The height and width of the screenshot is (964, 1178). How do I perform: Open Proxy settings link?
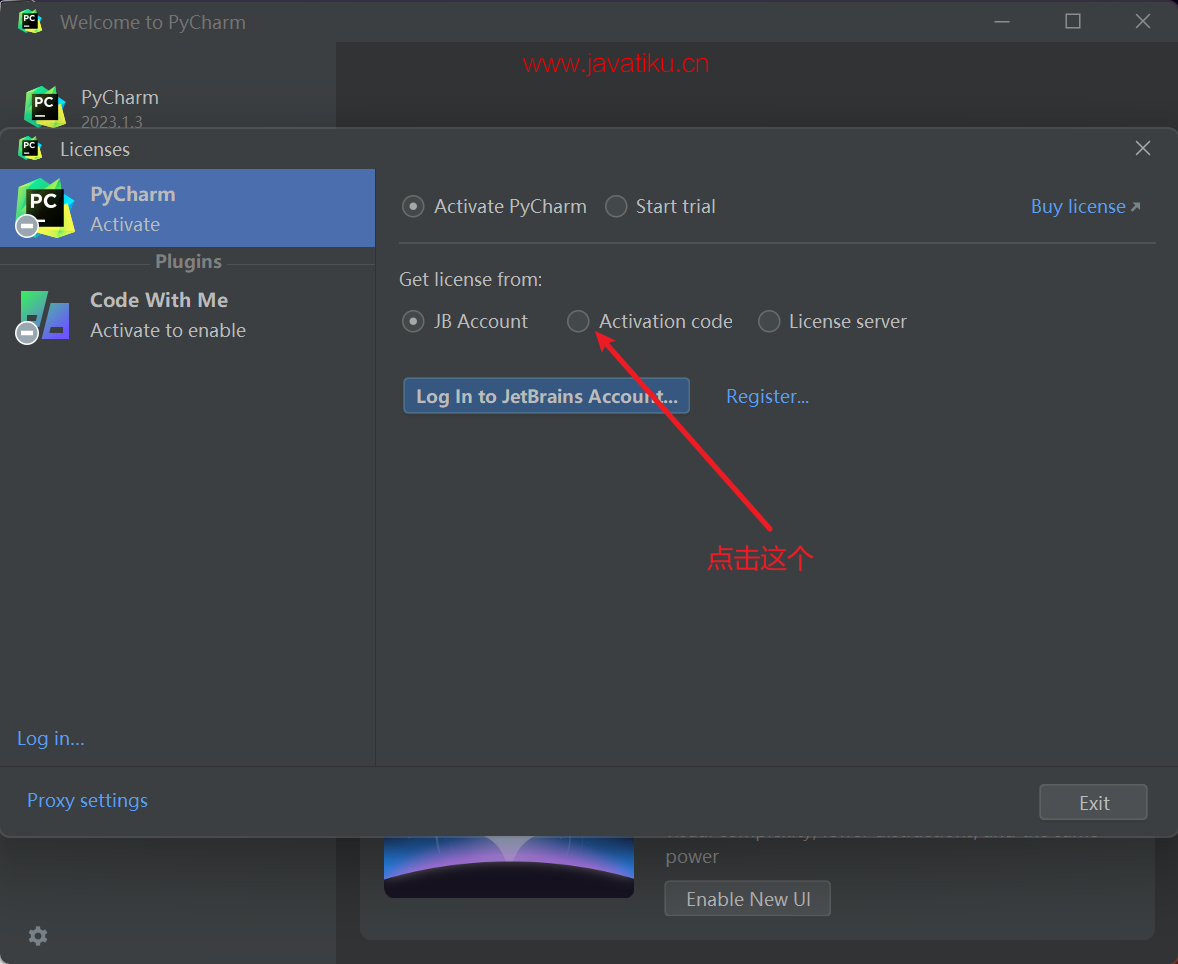[x=87, y=800]
